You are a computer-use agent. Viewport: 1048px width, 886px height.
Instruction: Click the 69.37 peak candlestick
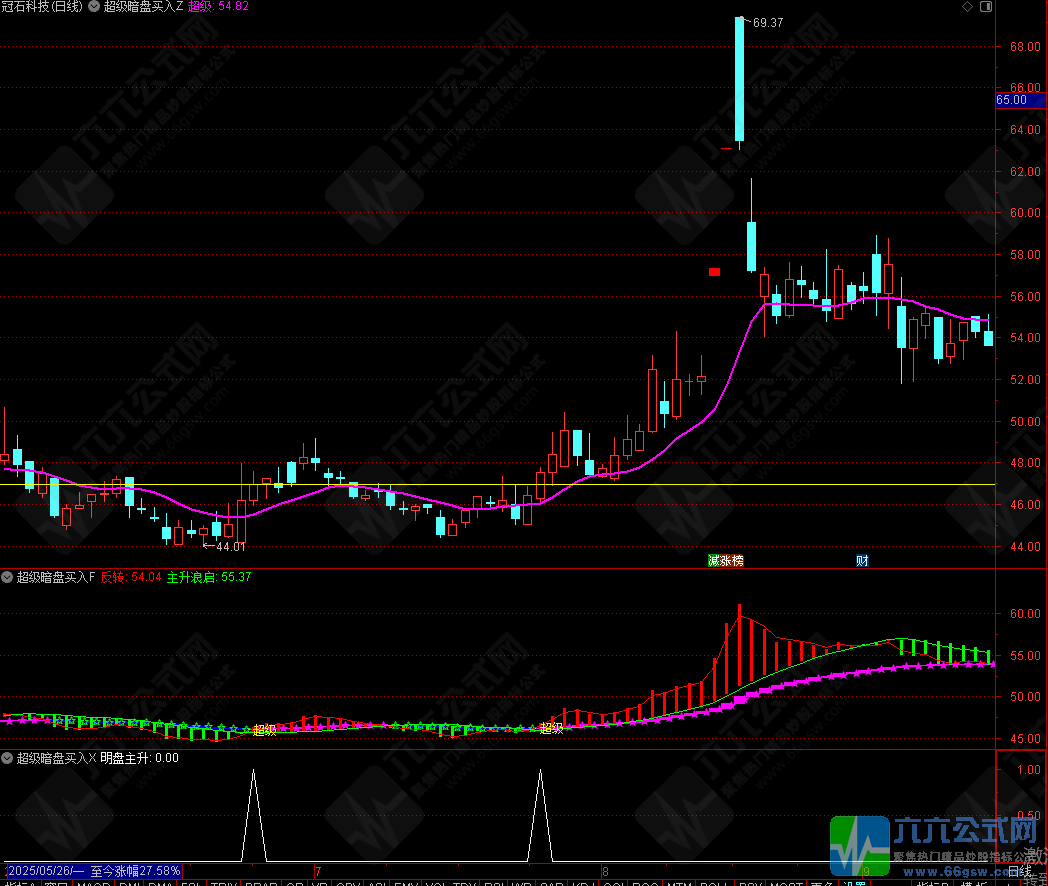tap(740, 80)
